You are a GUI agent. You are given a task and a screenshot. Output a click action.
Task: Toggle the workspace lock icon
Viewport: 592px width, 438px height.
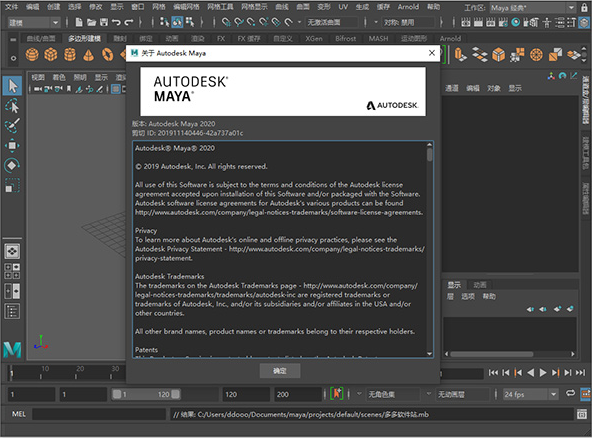(x=584, y=8)
